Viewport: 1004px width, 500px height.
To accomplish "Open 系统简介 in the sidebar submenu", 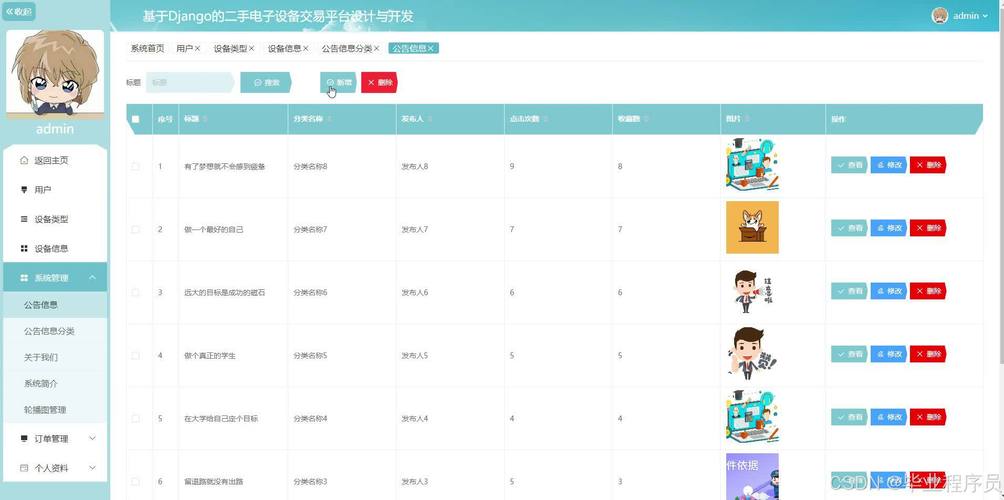I will (55, 383).
